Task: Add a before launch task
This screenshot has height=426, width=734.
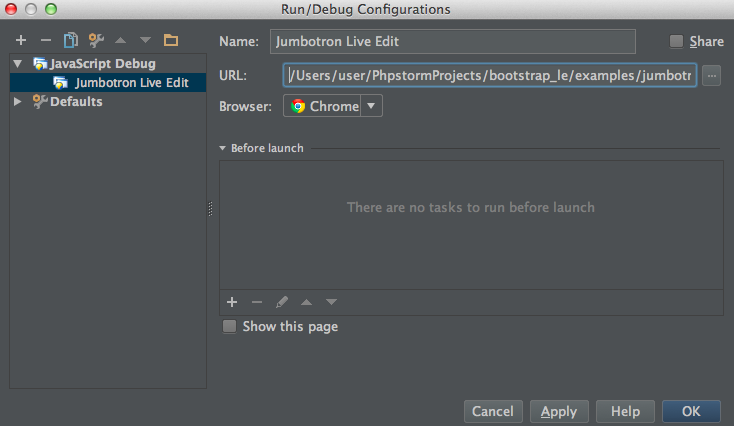Action: [x=232, y=302]
